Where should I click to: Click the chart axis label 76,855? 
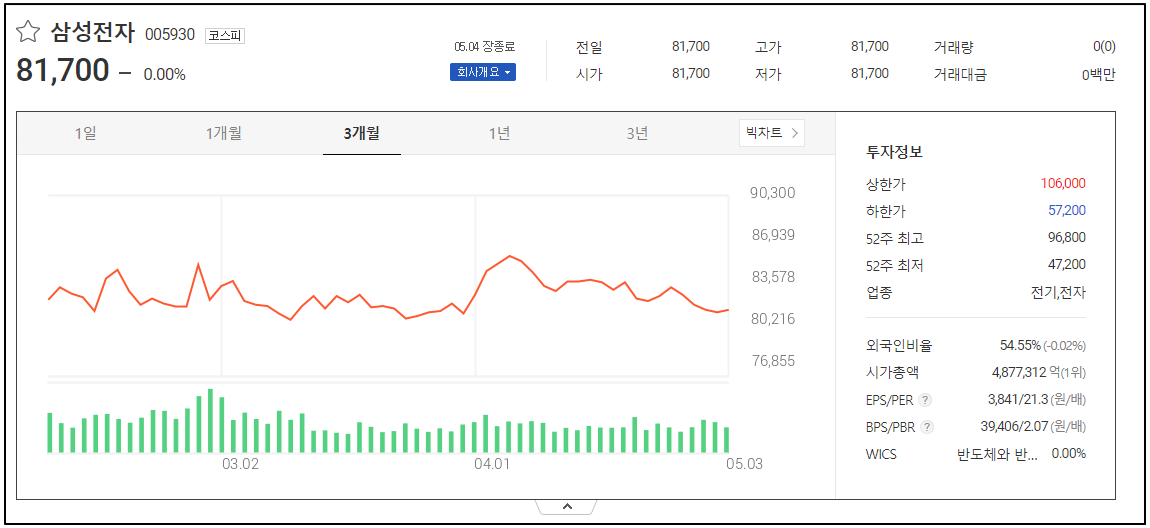coord(772,361)
